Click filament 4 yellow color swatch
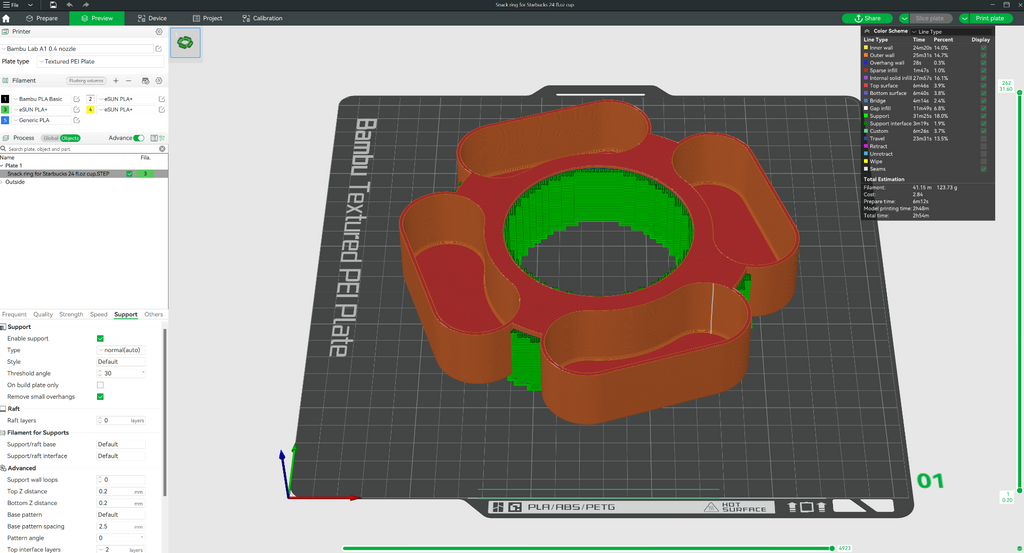The width and height of the screenshot is (1024, 553). click(x=90, y=110)
